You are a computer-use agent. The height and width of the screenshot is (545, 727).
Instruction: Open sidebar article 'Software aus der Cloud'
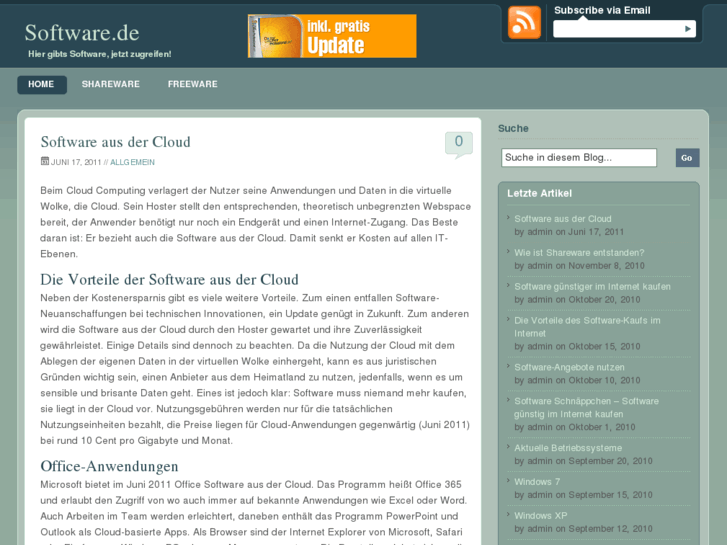562,219
